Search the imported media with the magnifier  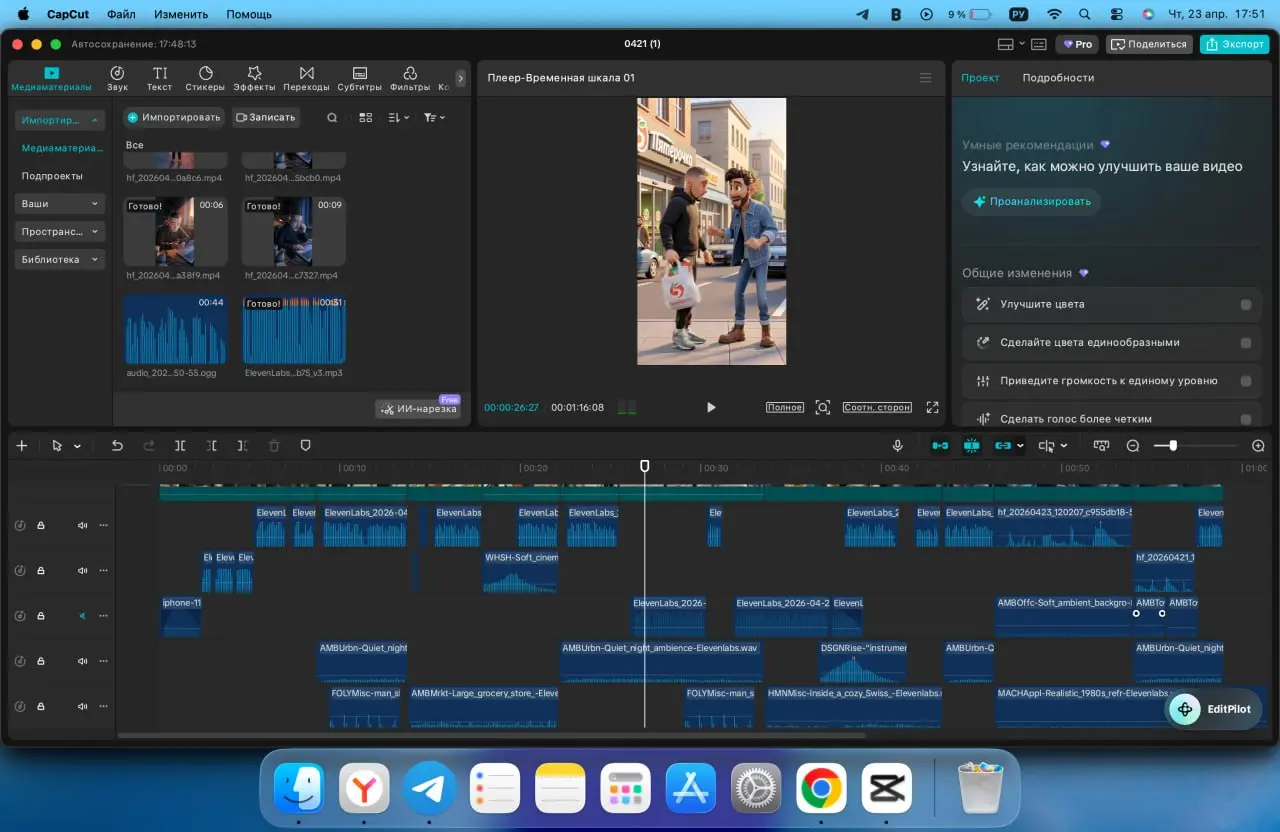point(332,118)
